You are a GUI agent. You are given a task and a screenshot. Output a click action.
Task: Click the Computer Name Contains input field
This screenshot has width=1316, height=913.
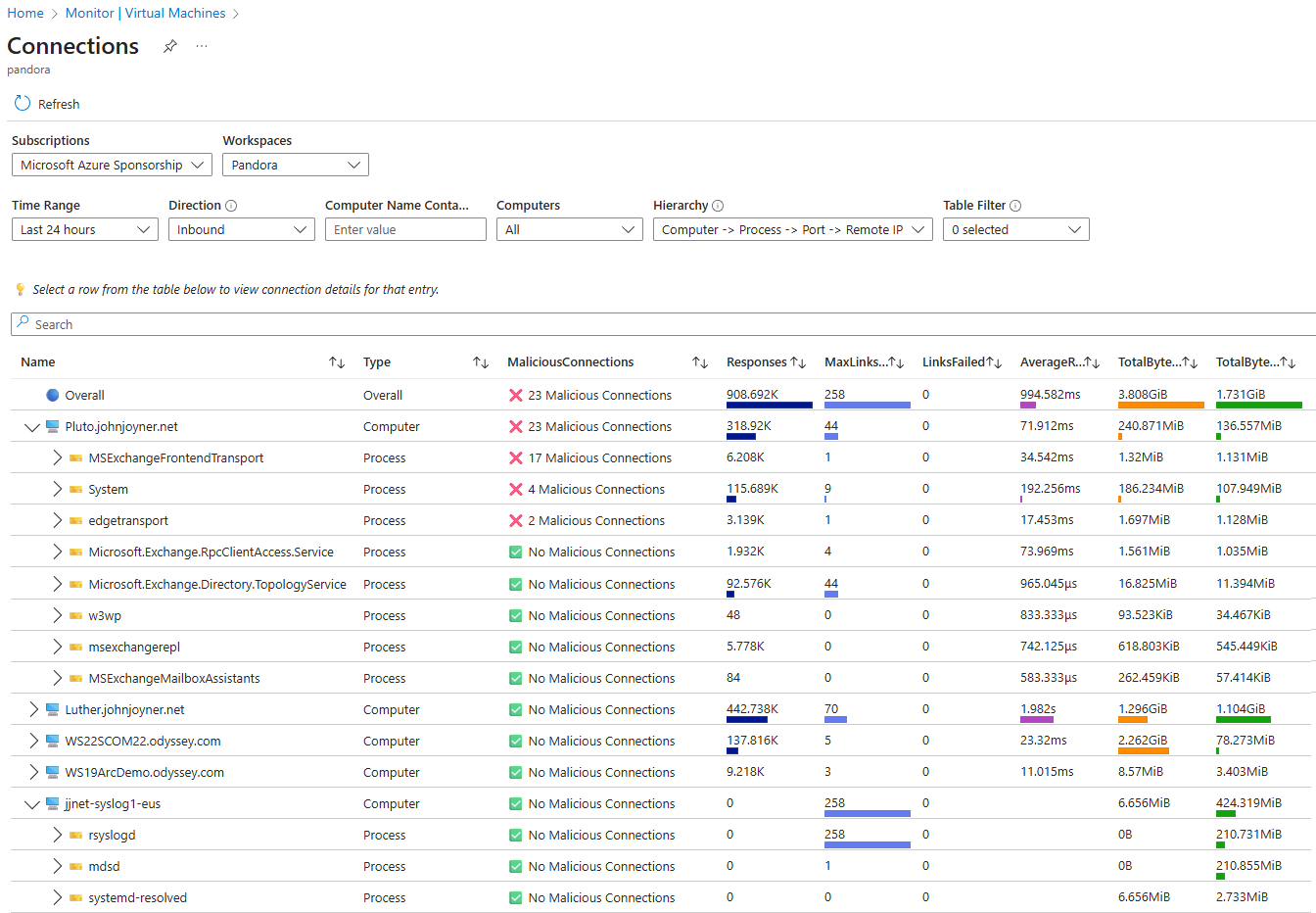[405, 229]
